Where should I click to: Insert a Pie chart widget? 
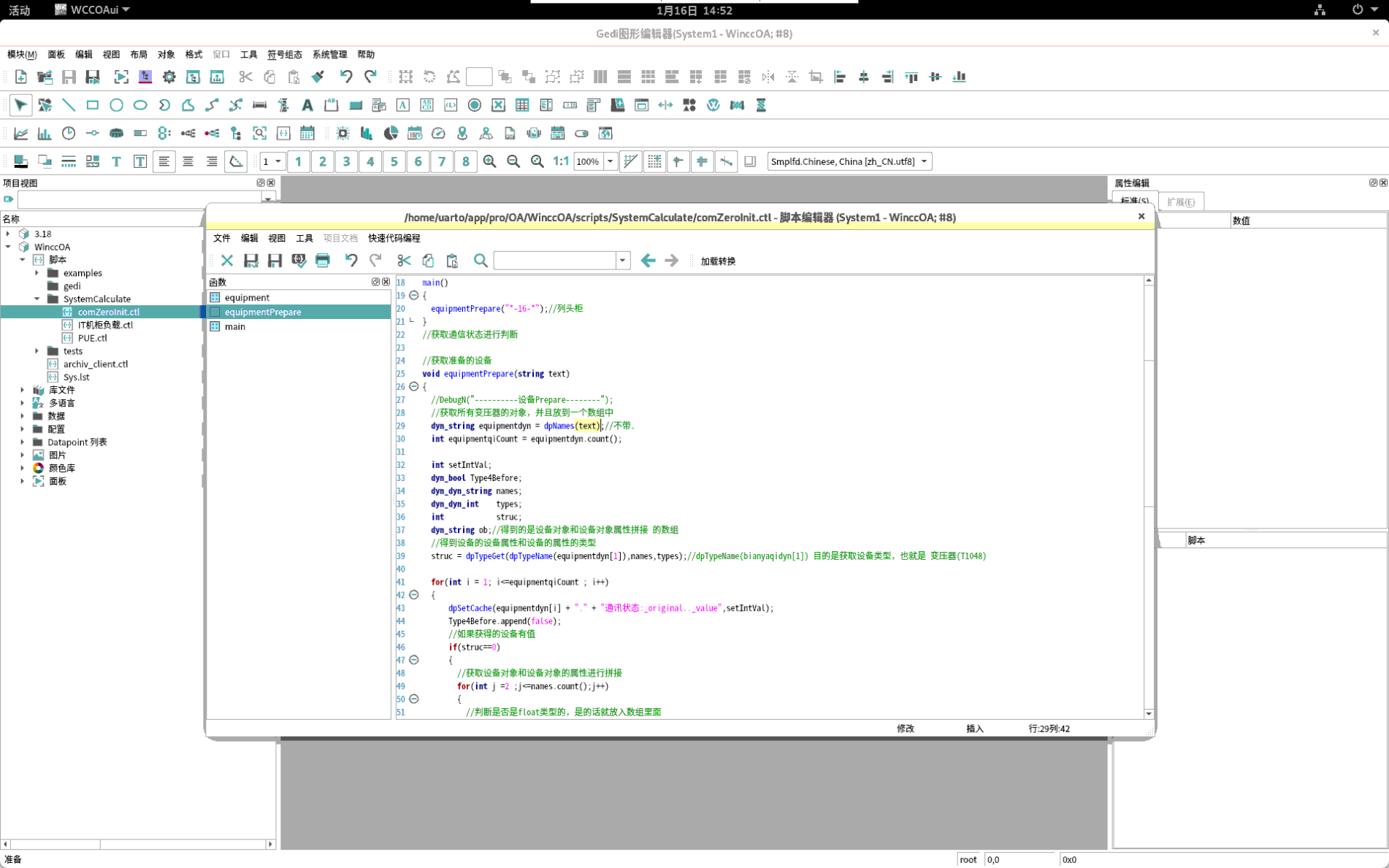(x=391, y=133)
